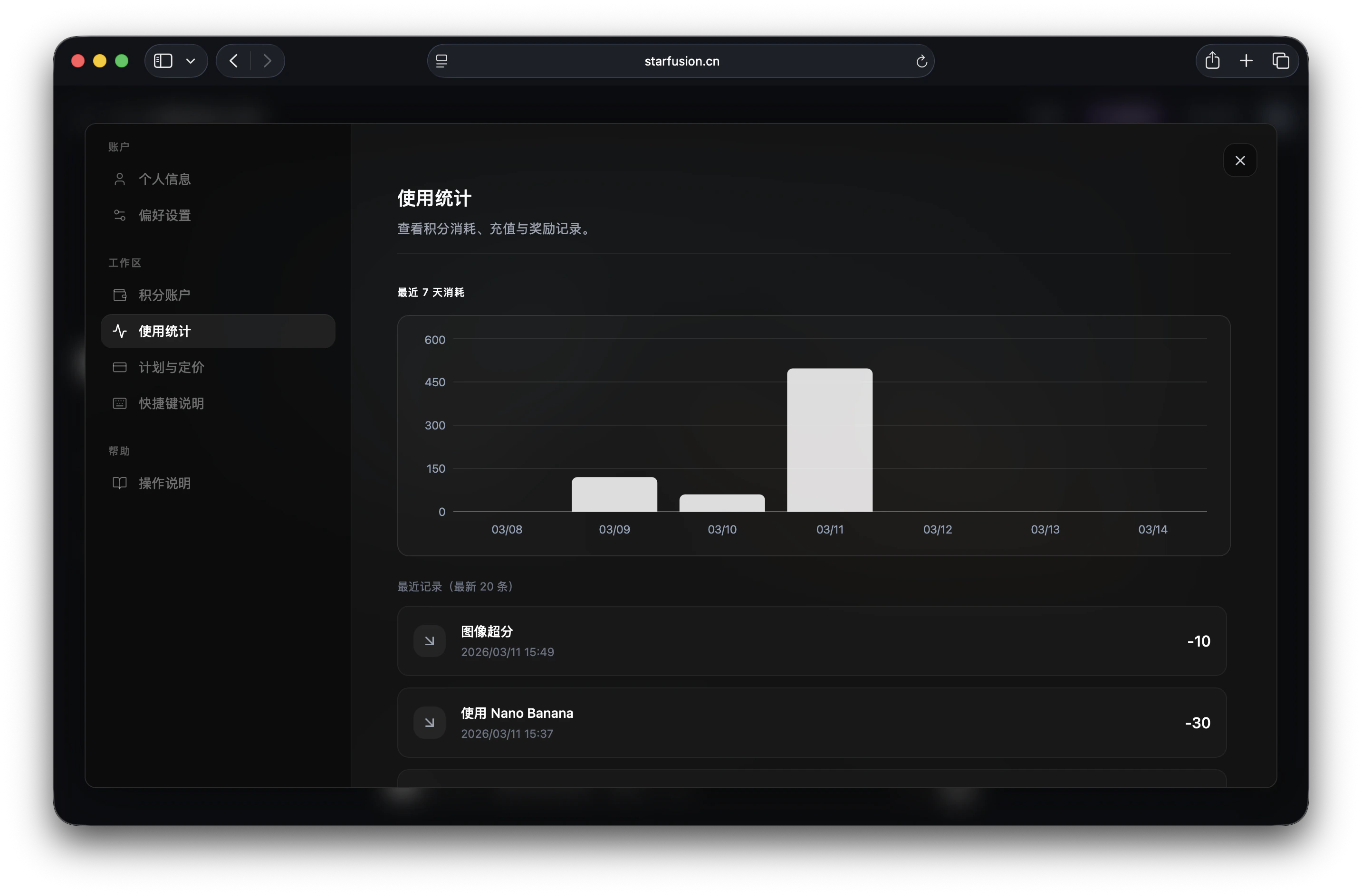This screenshot has width=1362, height=896.
Task: Go back to previous page
Action: 233,61
